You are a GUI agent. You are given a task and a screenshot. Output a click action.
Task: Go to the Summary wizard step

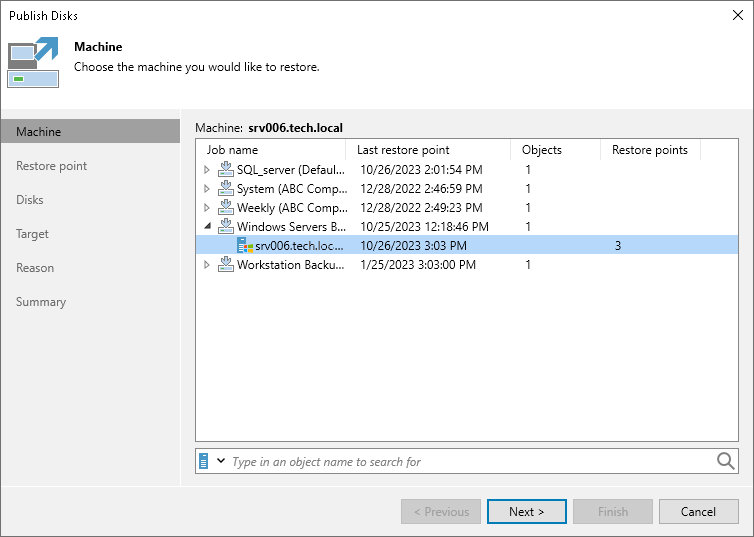[x=41, y=302]
